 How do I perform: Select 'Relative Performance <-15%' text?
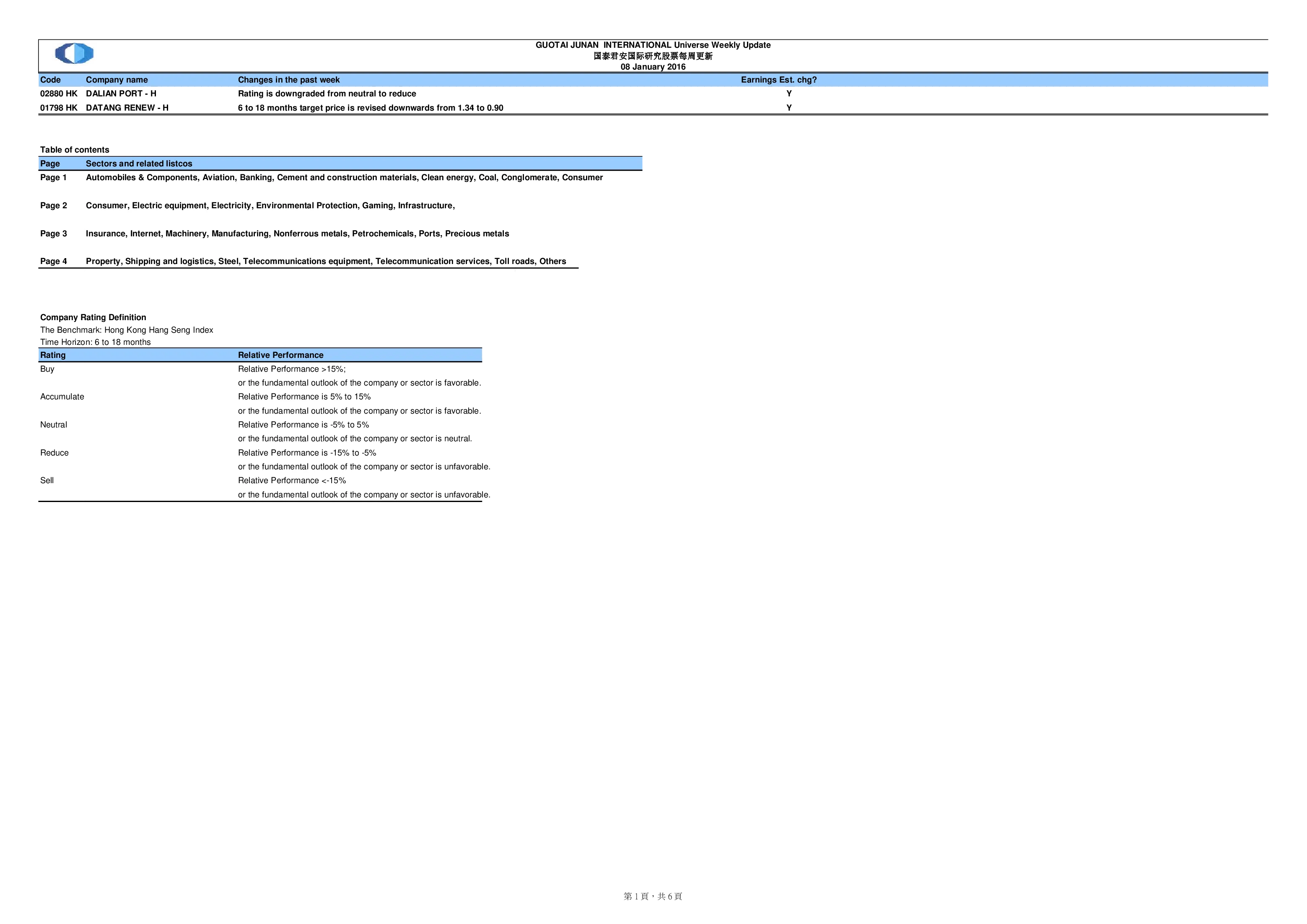[291, 480]
